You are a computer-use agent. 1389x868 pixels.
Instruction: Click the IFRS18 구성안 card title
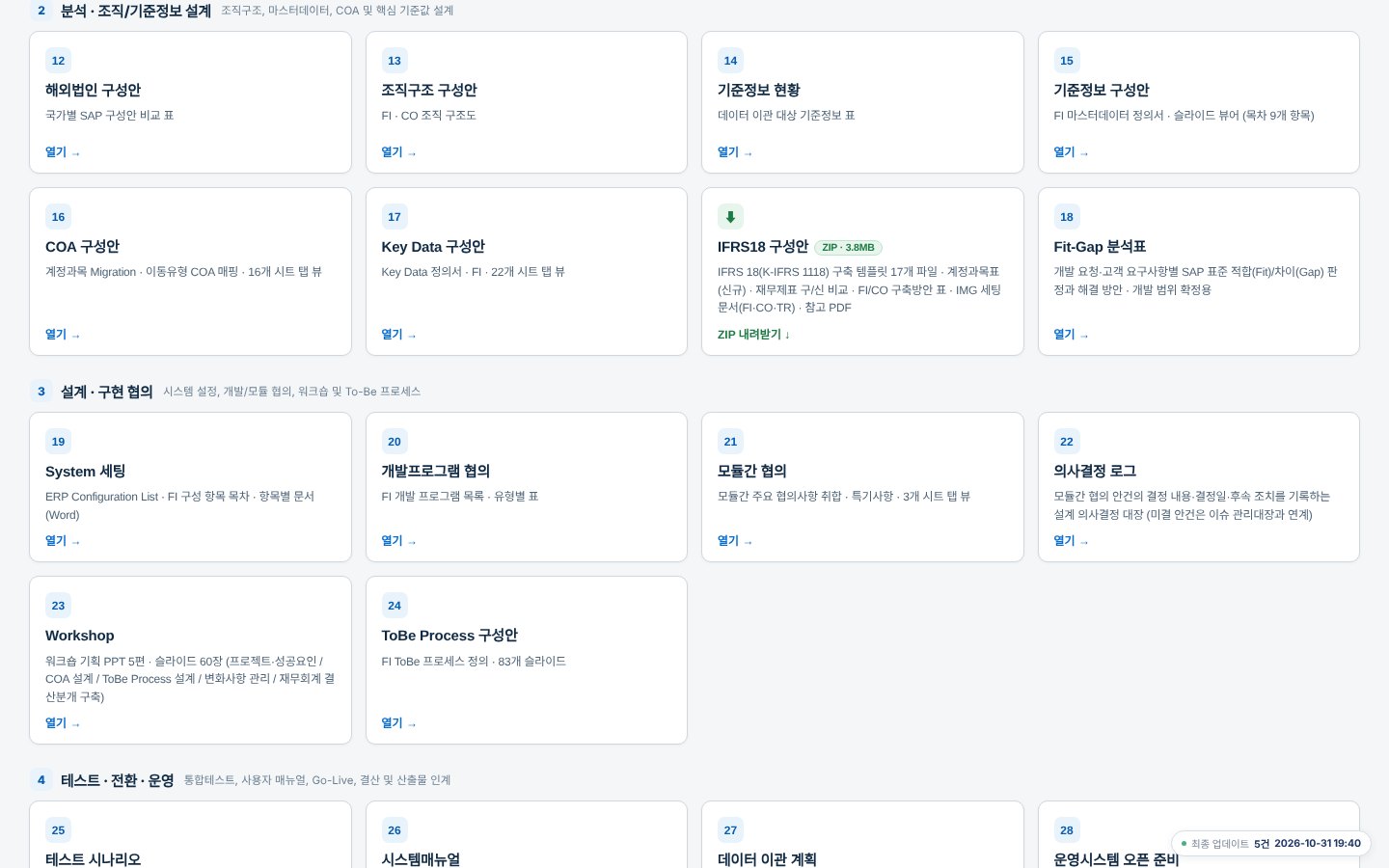point(763,247)
